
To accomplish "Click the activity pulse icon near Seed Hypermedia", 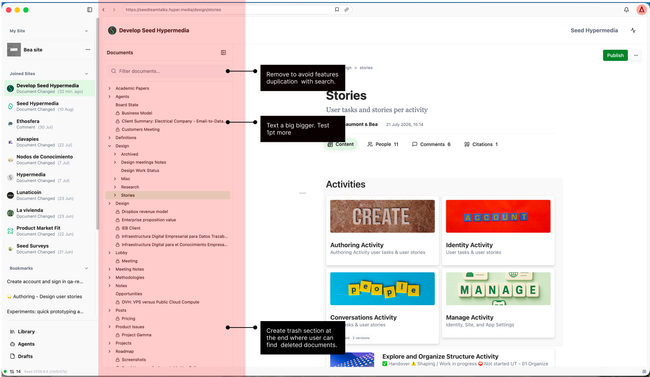I will [633, 30].
